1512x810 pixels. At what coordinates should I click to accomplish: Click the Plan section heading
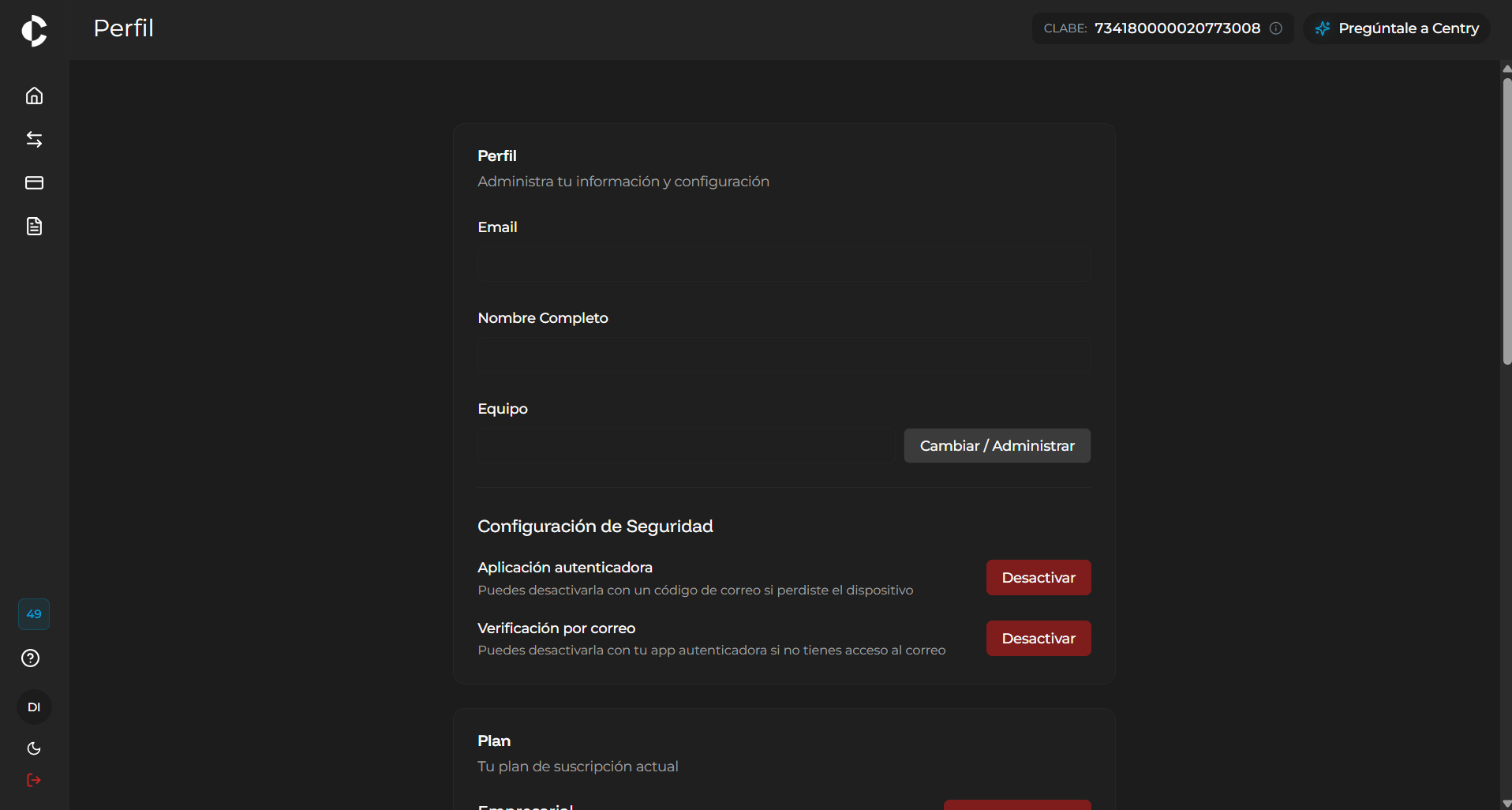tap(494, 741)
